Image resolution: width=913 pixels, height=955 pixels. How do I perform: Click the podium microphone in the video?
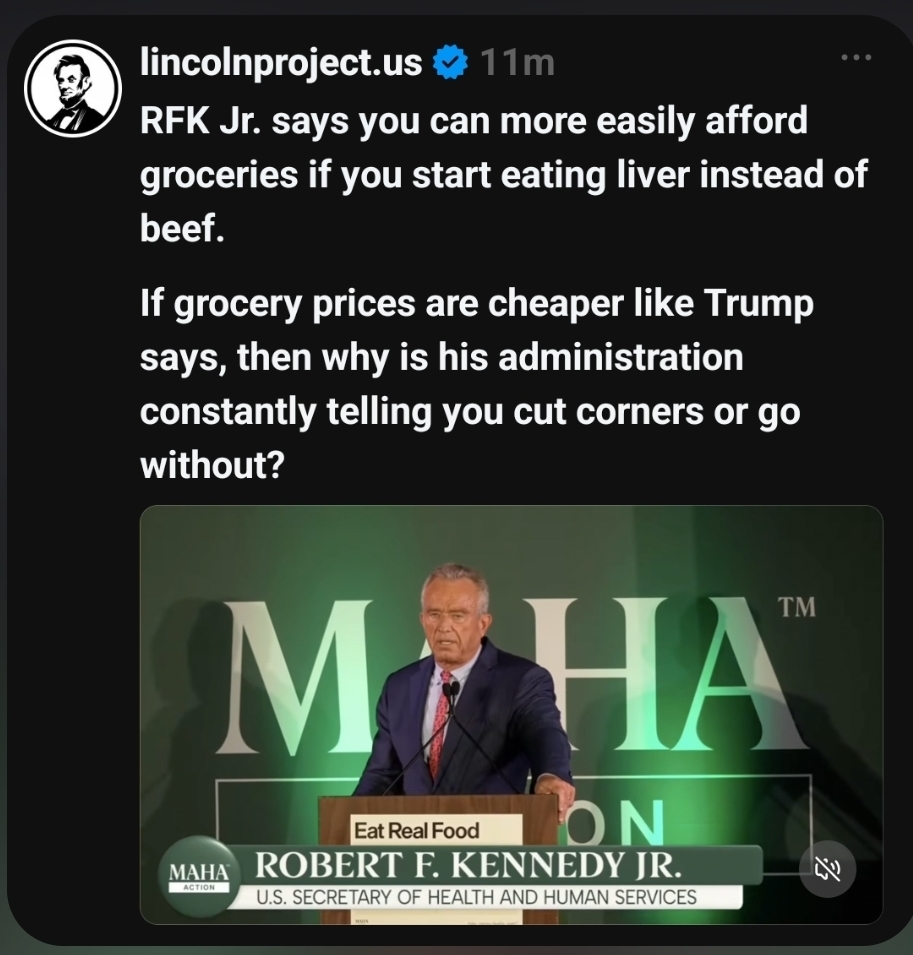(449, 690)
